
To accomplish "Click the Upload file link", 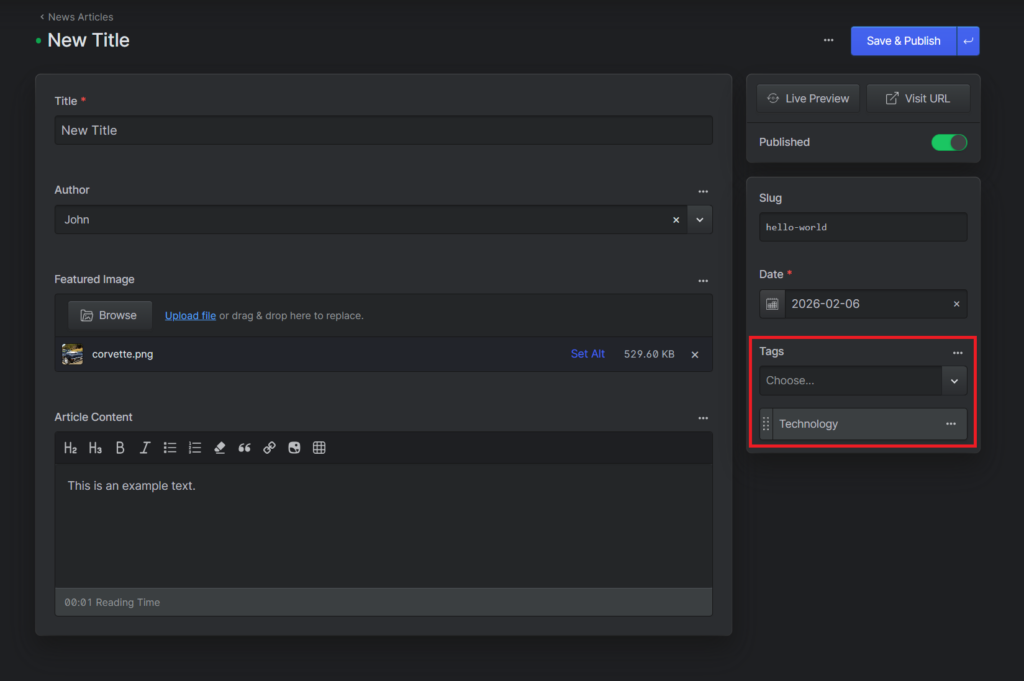I will point(190,316).
